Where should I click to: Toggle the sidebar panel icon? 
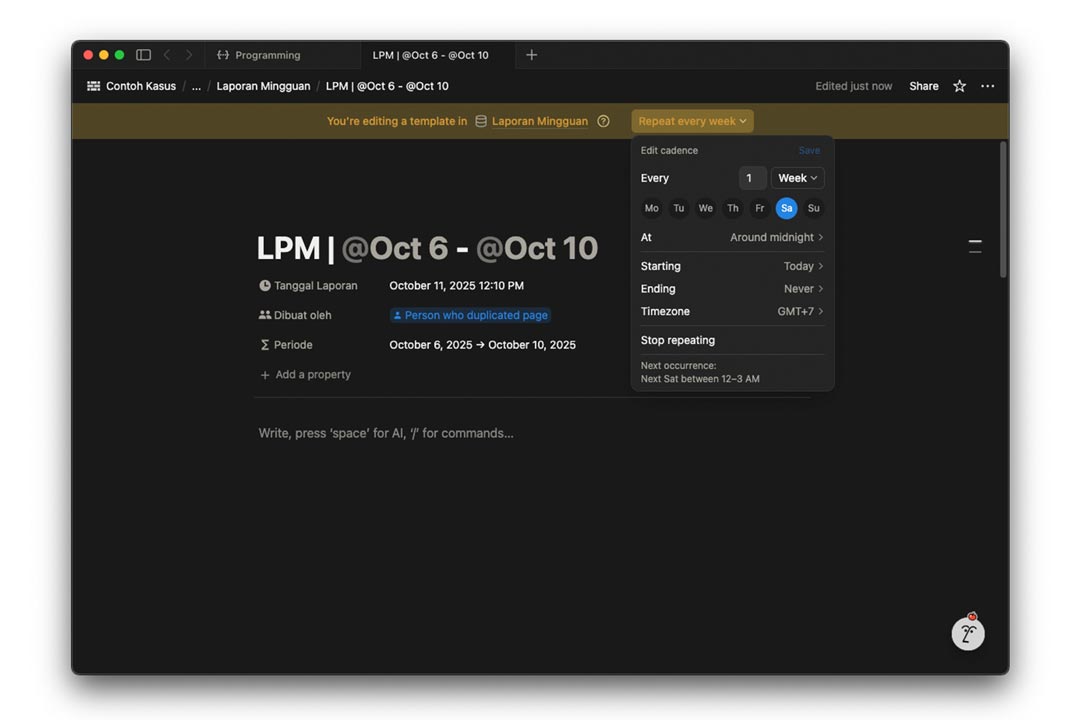click(x=143, y=55)
